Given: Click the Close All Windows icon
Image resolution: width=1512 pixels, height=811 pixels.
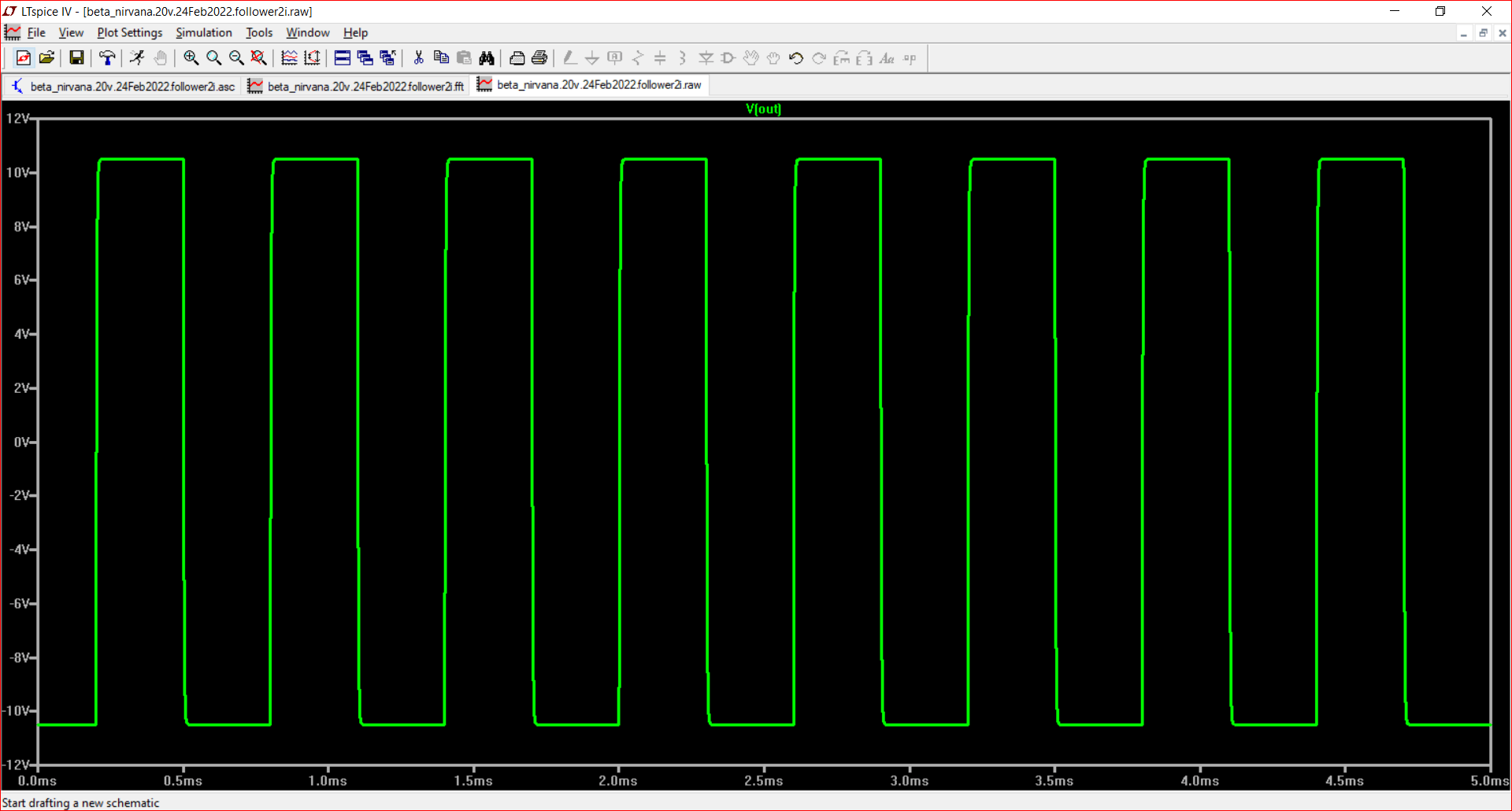Looking at the screenshot, I should [388, 58].
